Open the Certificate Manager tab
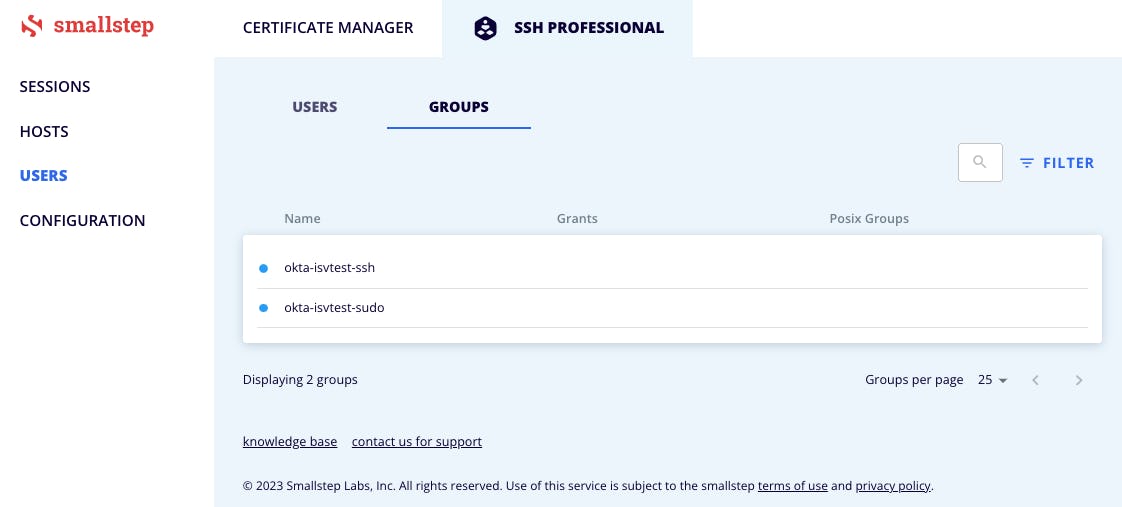The image size is (1122, 507). pyautogui.click(x=328, y=28)
